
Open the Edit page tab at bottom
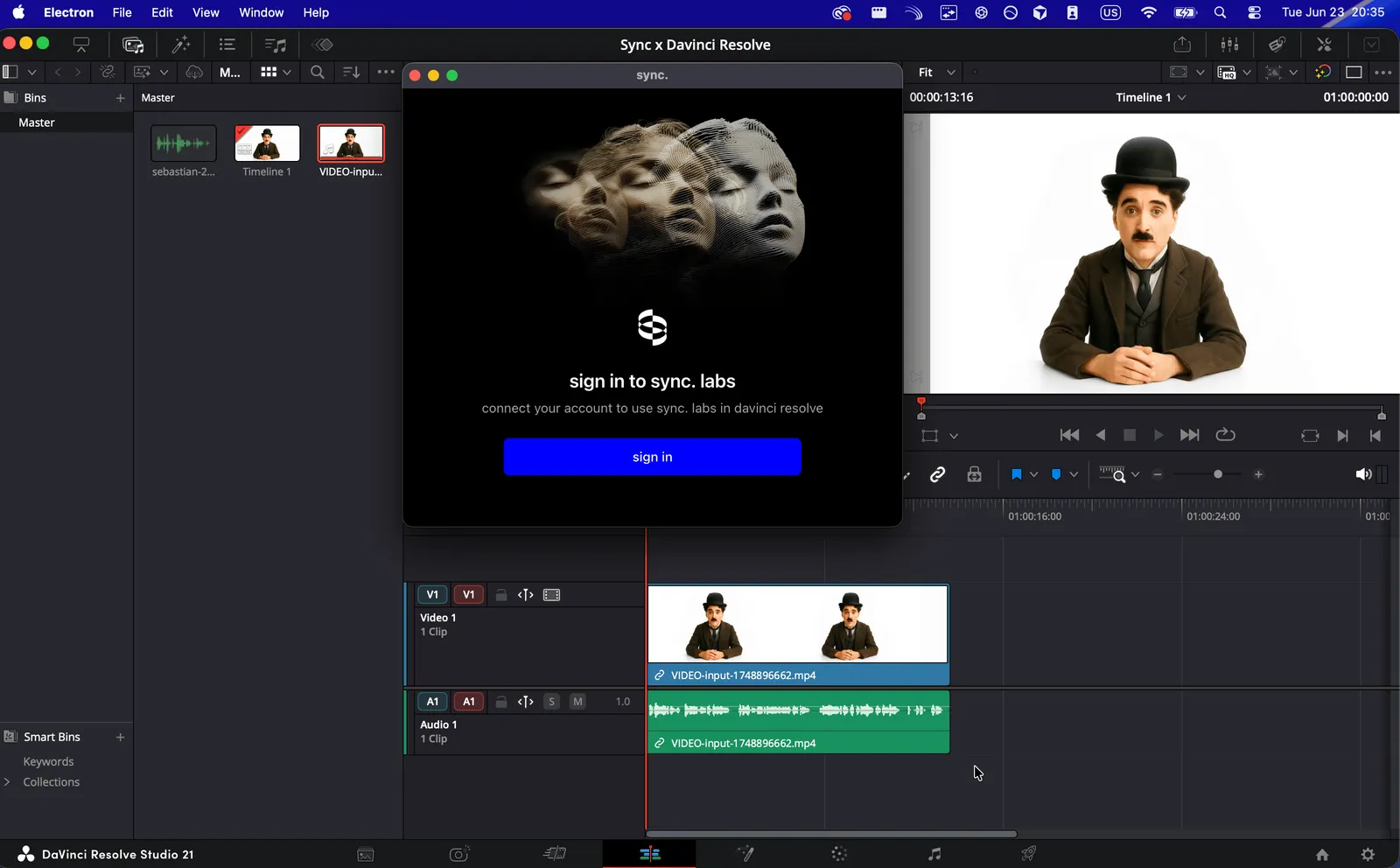coord(650,854)
